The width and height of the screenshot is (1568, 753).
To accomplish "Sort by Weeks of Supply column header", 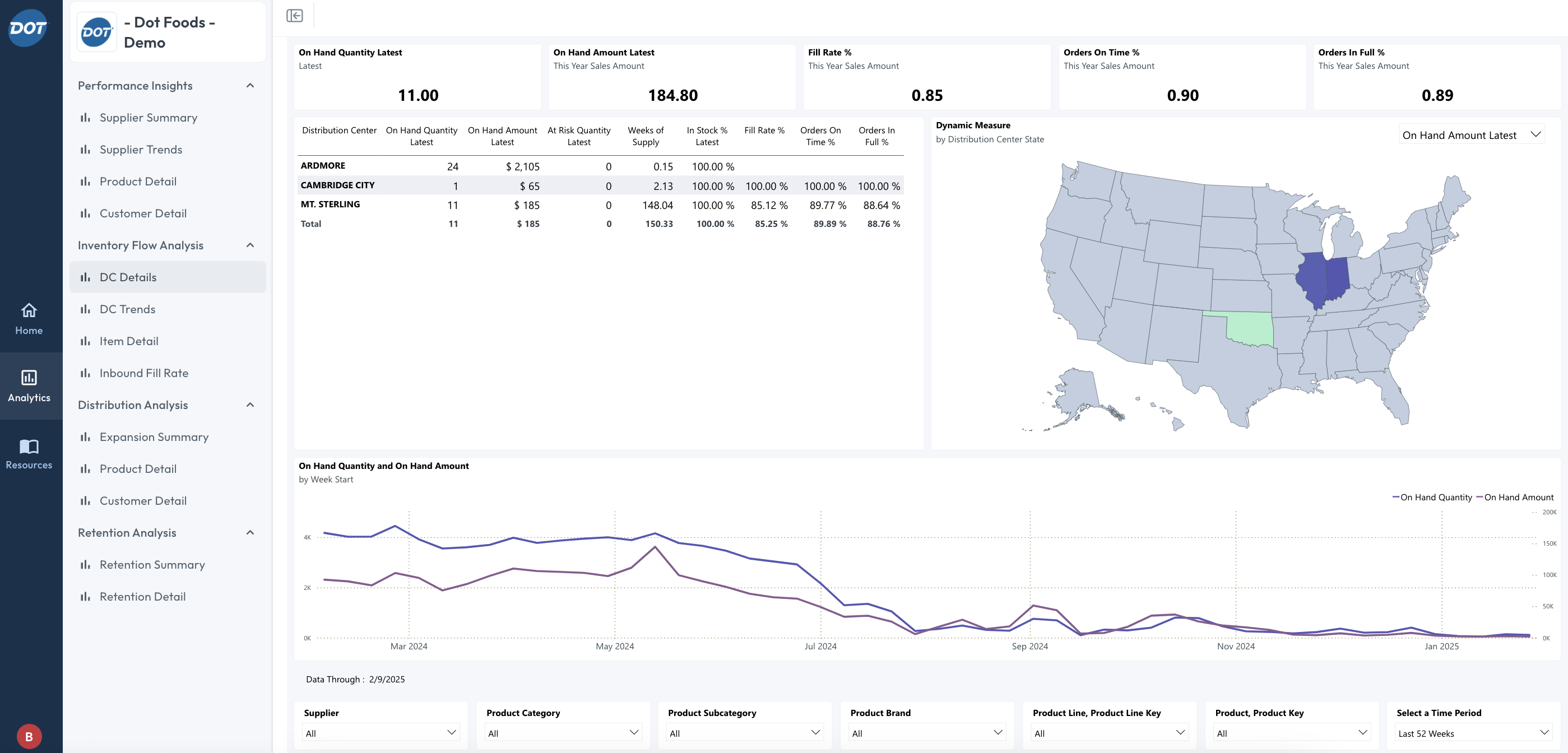I will (645, 136).
